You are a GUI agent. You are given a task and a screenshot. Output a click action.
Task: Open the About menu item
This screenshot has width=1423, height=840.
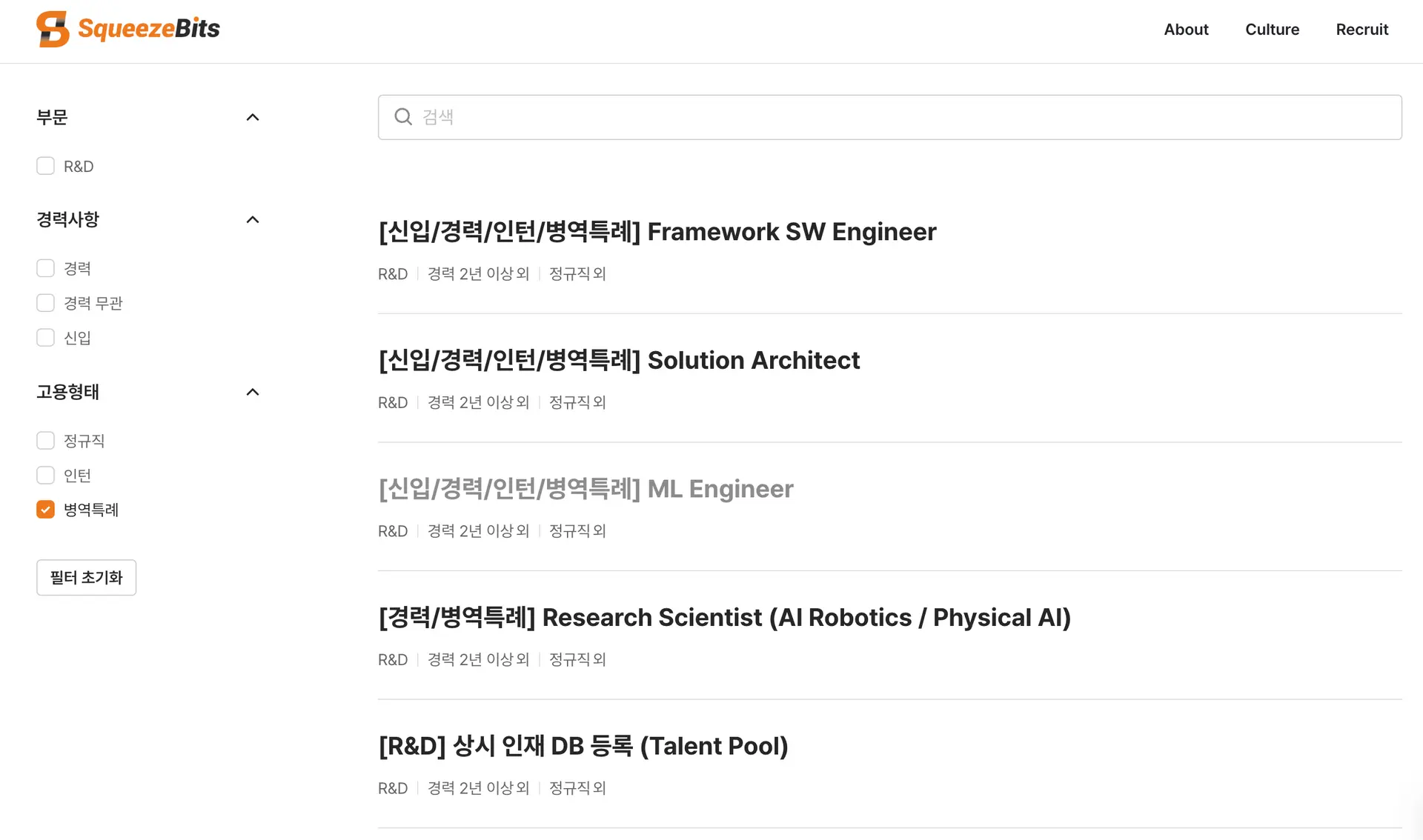(1186, 30)
